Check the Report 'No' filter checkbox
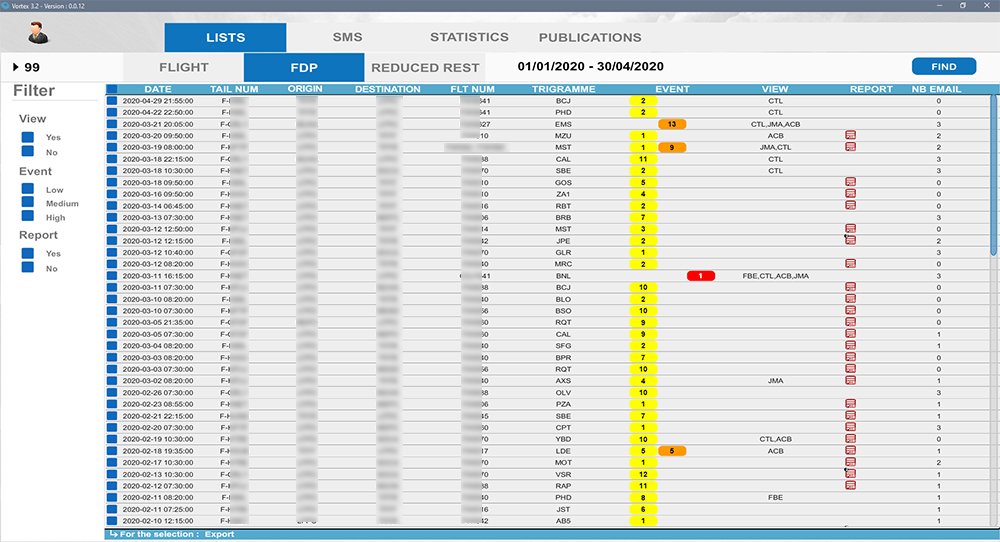Screen dimensions: 1000x542 (x=28, y=269)
